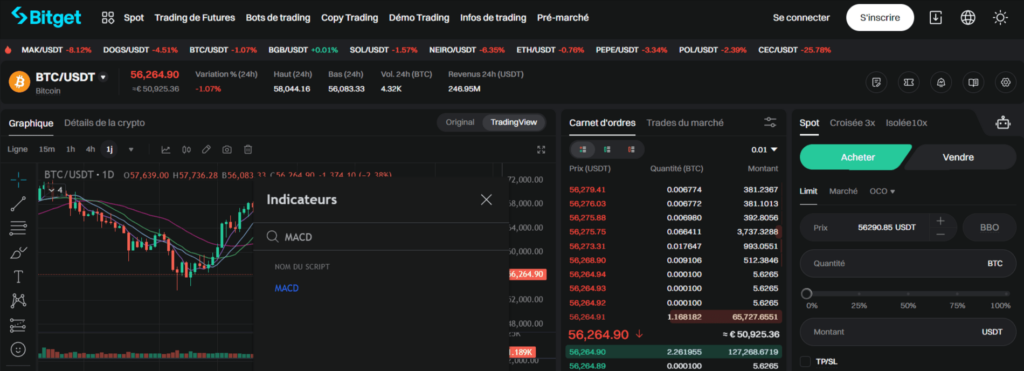This screenshot has width=1024, height=371.
Task: Select the Vendre sell side
Action: coord(958,157)
